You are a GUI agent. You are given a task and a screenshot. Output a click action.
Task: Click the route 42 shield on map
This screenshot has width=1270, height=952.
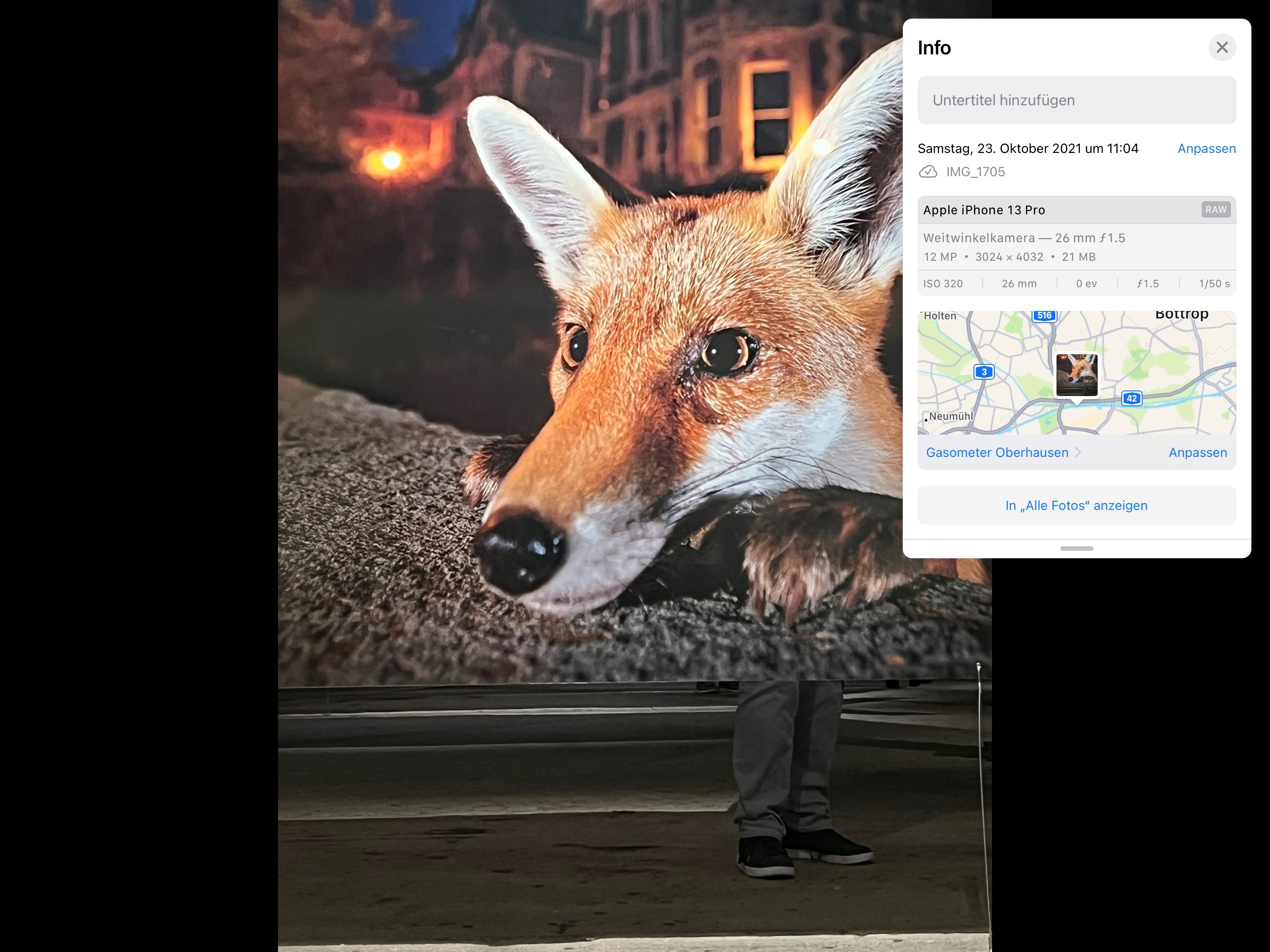[1131, 398]
